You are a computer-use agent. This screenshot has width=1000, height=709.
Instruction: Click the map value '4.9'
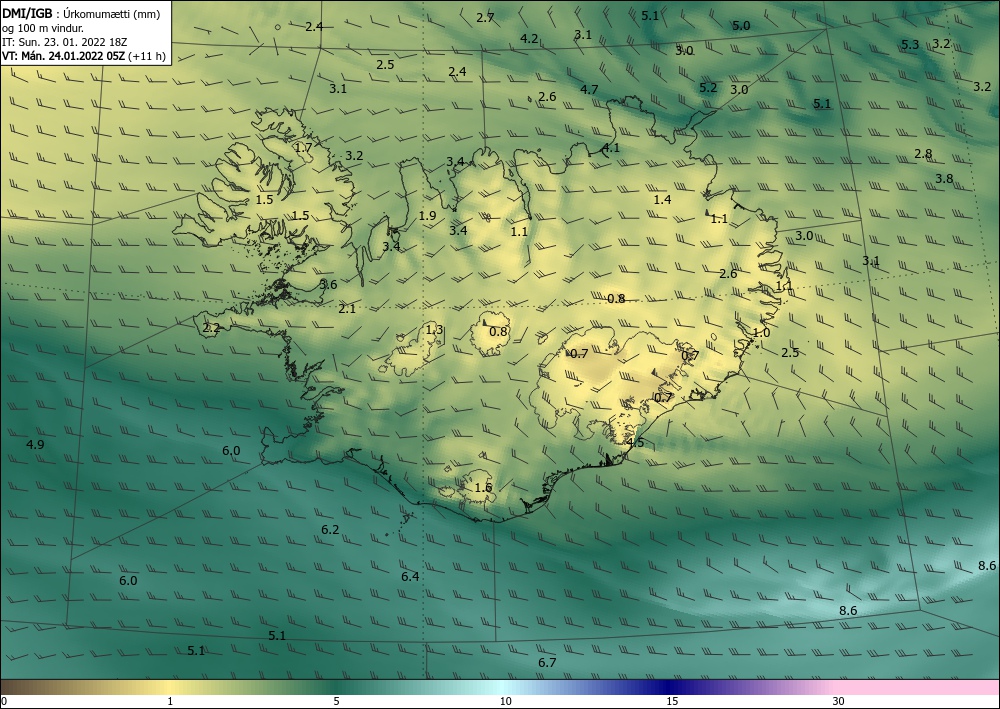point(36,444)
